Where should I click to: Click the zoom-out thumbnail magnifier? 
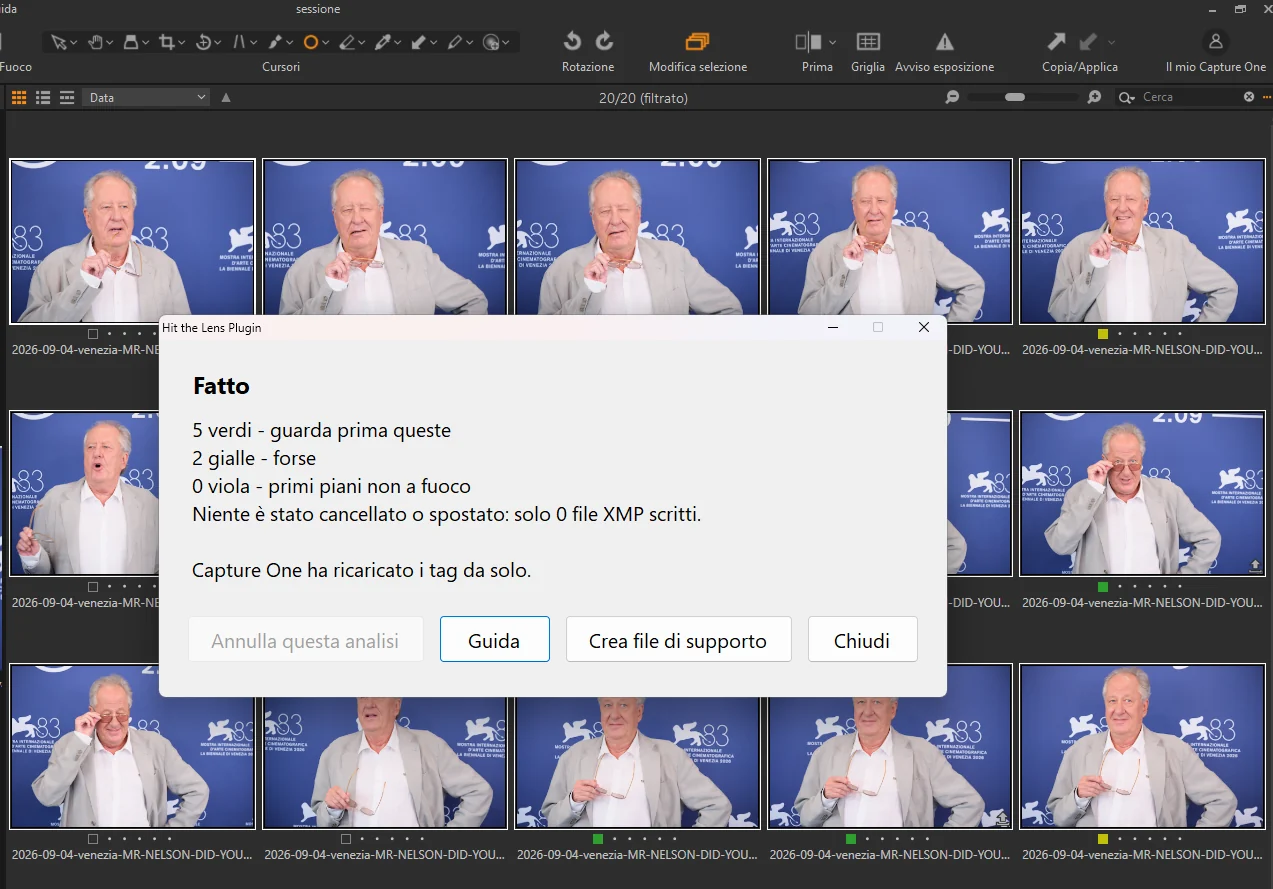(952, 97)
